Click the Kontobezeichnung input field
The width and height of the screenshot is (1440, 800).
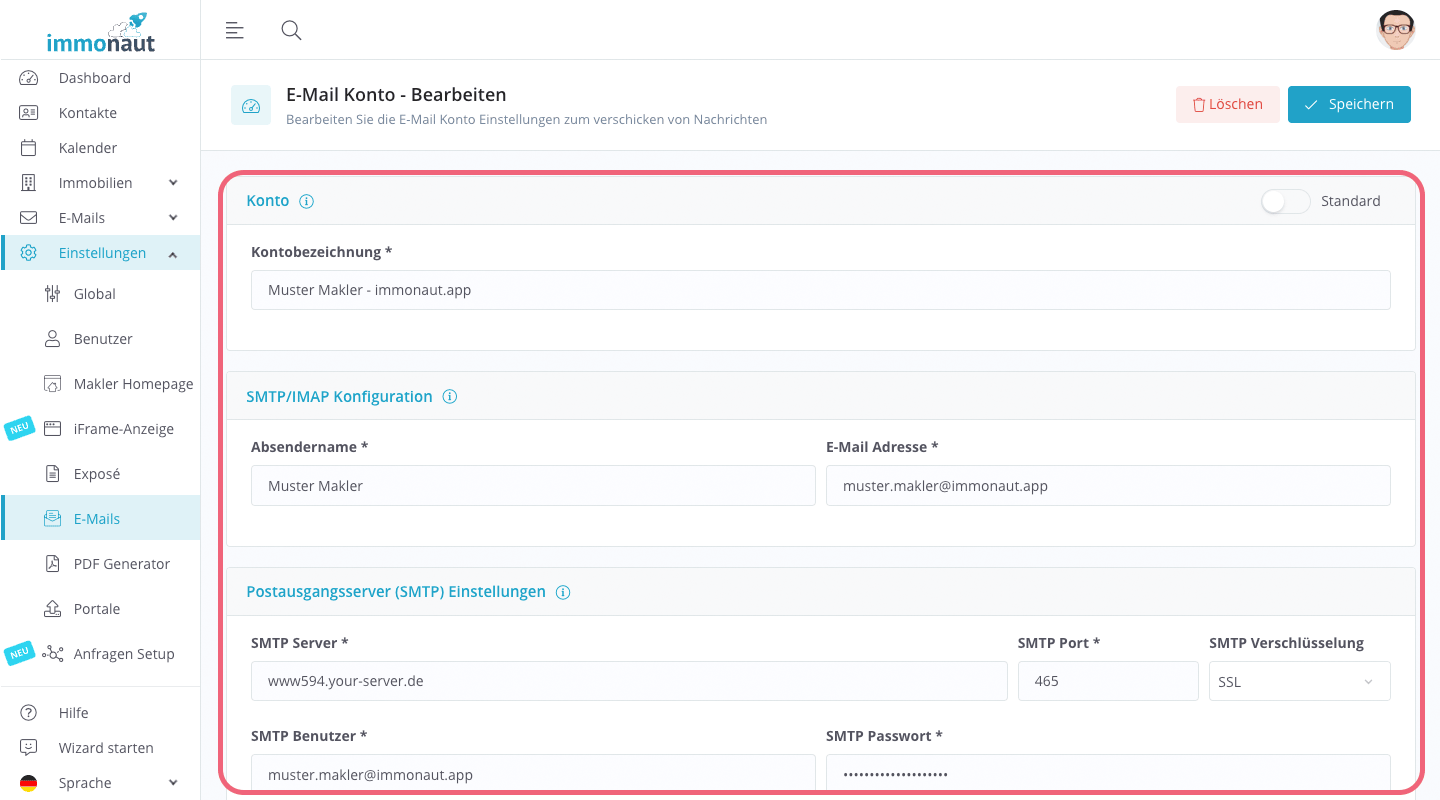tap(820, 290)
